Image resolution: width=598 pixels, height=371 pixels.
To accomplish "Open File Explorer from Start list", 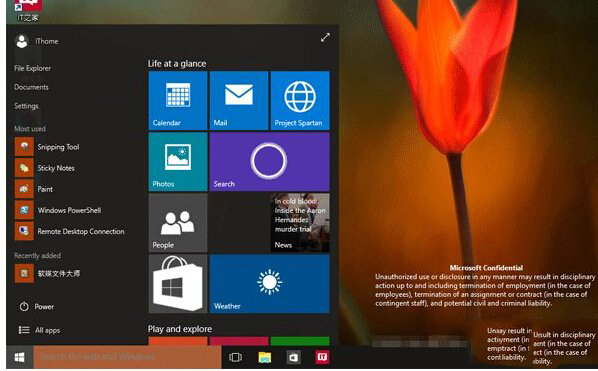I will pyautogui.click(x=32, y=68).
